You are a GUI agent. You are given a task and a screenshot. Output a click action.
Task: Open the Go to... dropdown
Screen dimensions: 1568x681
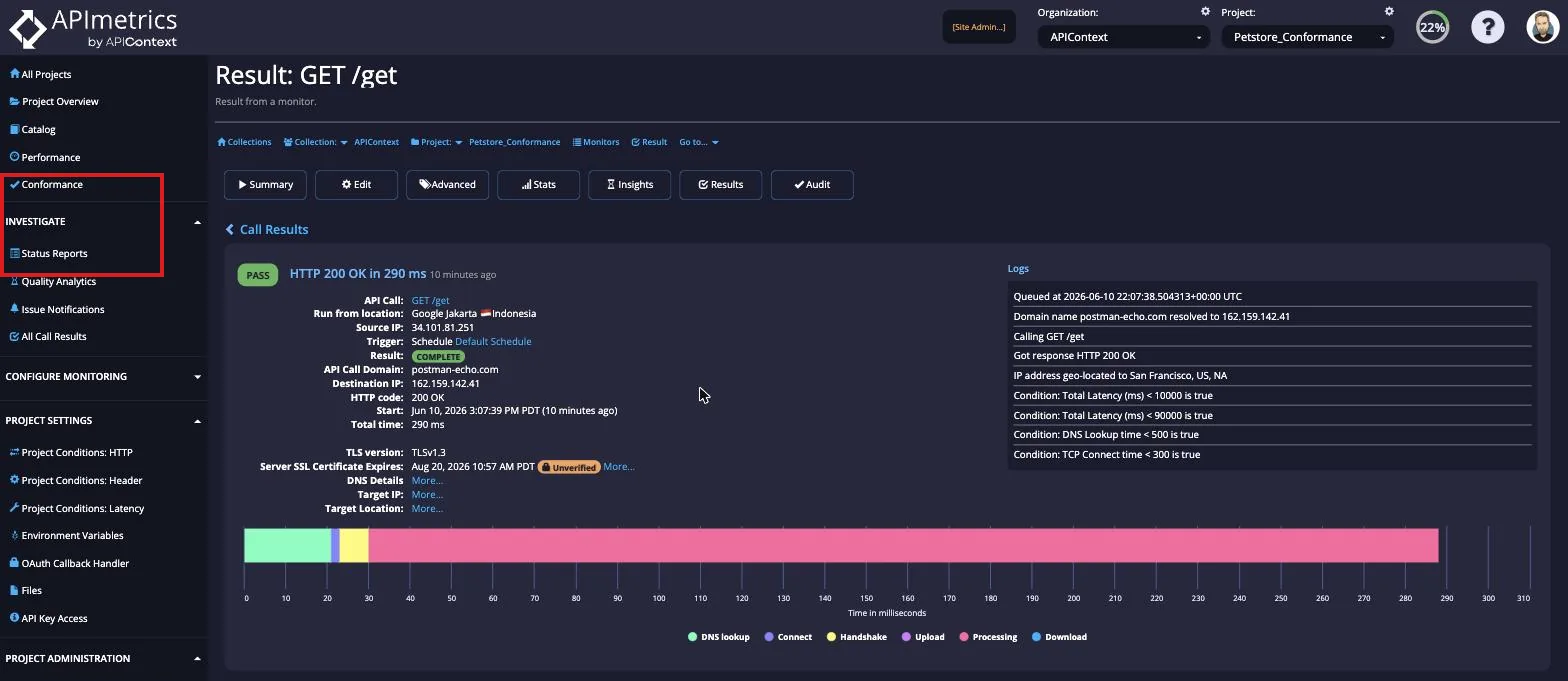[699, 142]
